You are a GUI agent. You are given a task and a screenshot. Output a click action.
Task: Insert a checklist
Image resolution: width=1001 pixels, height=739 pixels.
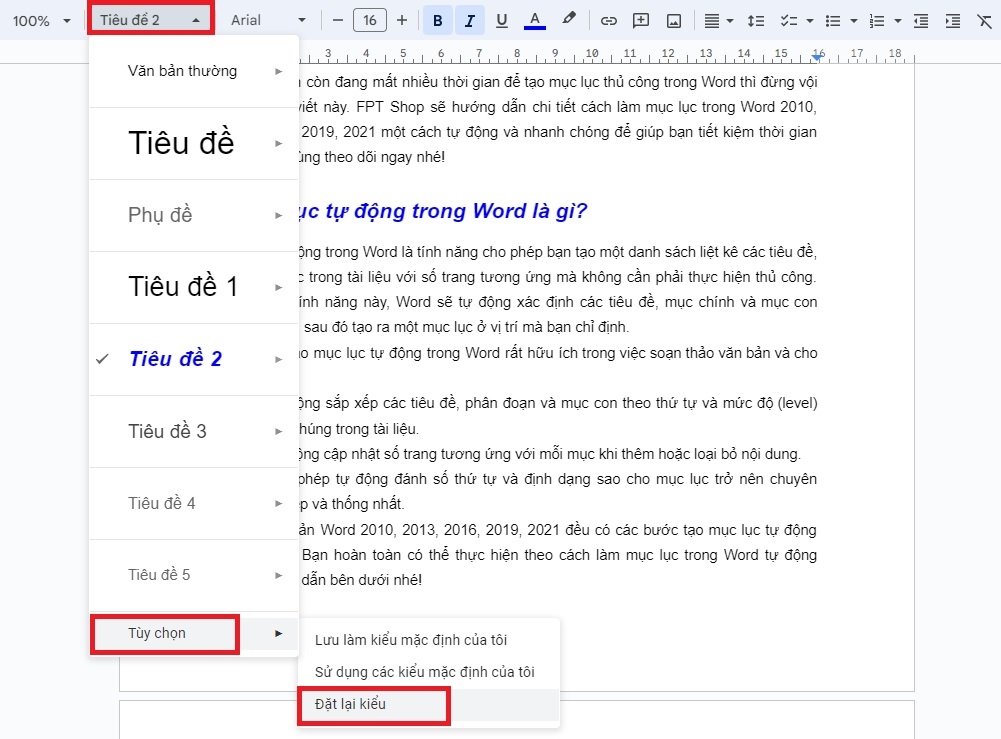(x=789, y=20)
